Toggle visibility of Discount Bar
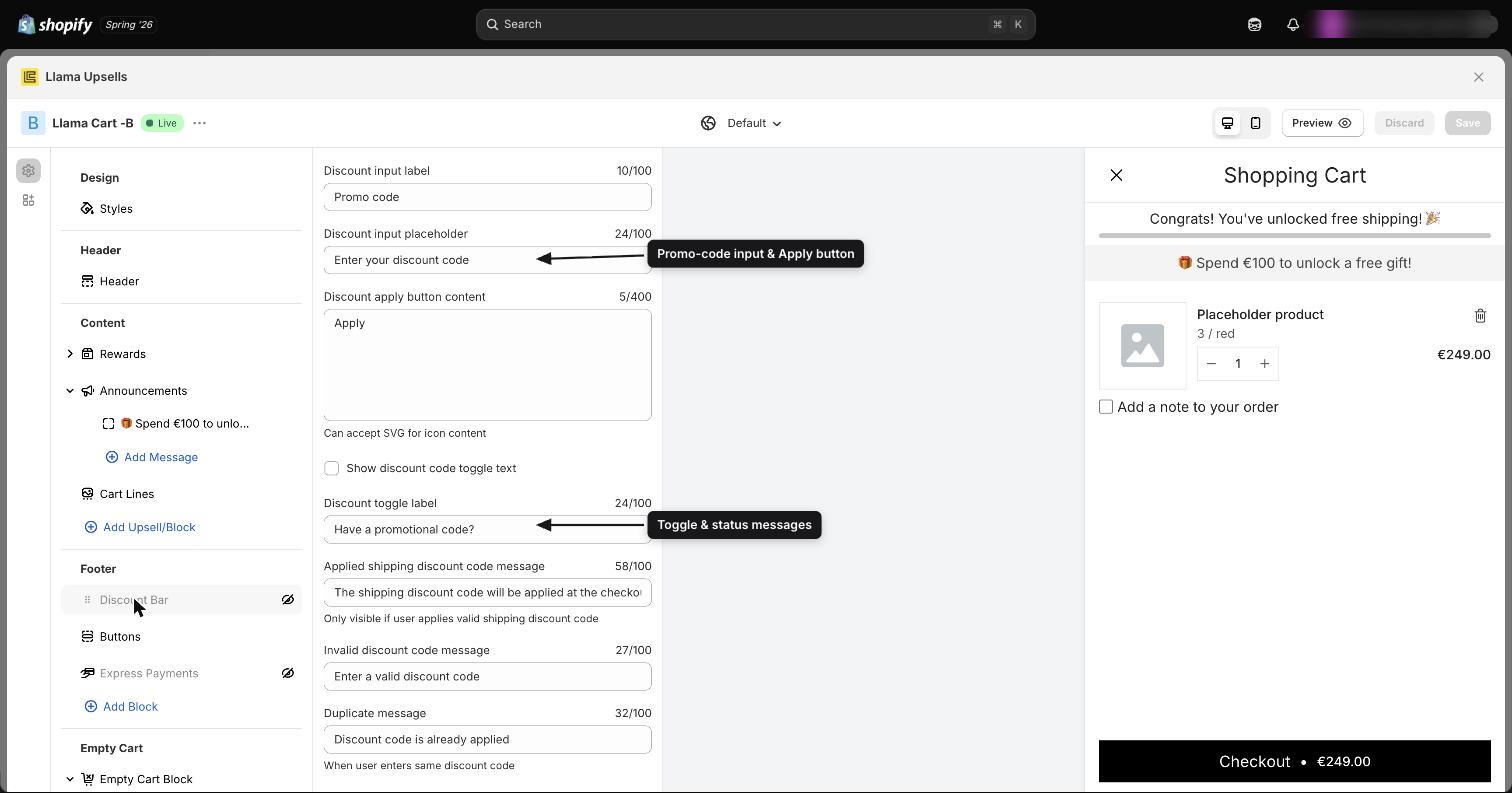Screen dimensions: 1512x793 click(x=287, y=600)
